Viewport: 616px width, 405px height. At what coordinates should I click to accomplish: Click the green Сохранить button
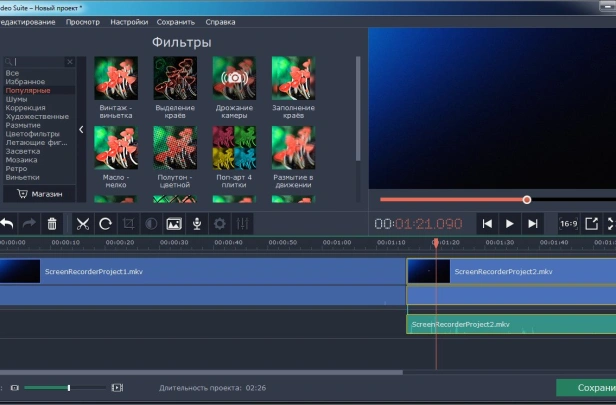pyautogui.click(x=586, y=388)
